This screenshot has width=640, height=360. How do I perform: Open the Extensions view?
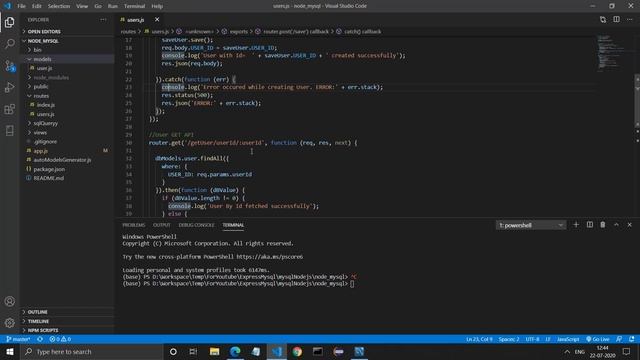[x=9, y=109]
